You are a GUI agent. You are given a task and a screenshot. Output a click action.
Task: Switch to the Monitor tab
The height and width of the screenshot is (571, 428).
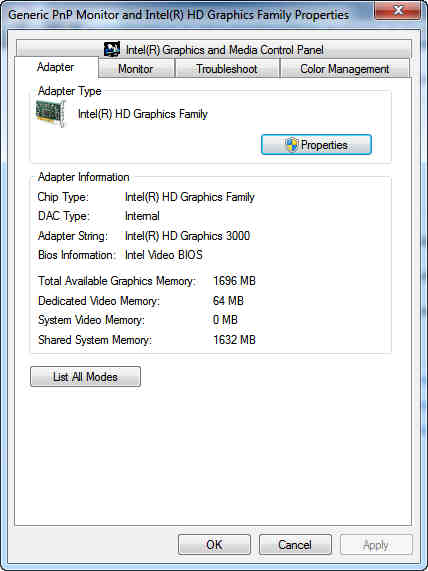pos(136,69)
